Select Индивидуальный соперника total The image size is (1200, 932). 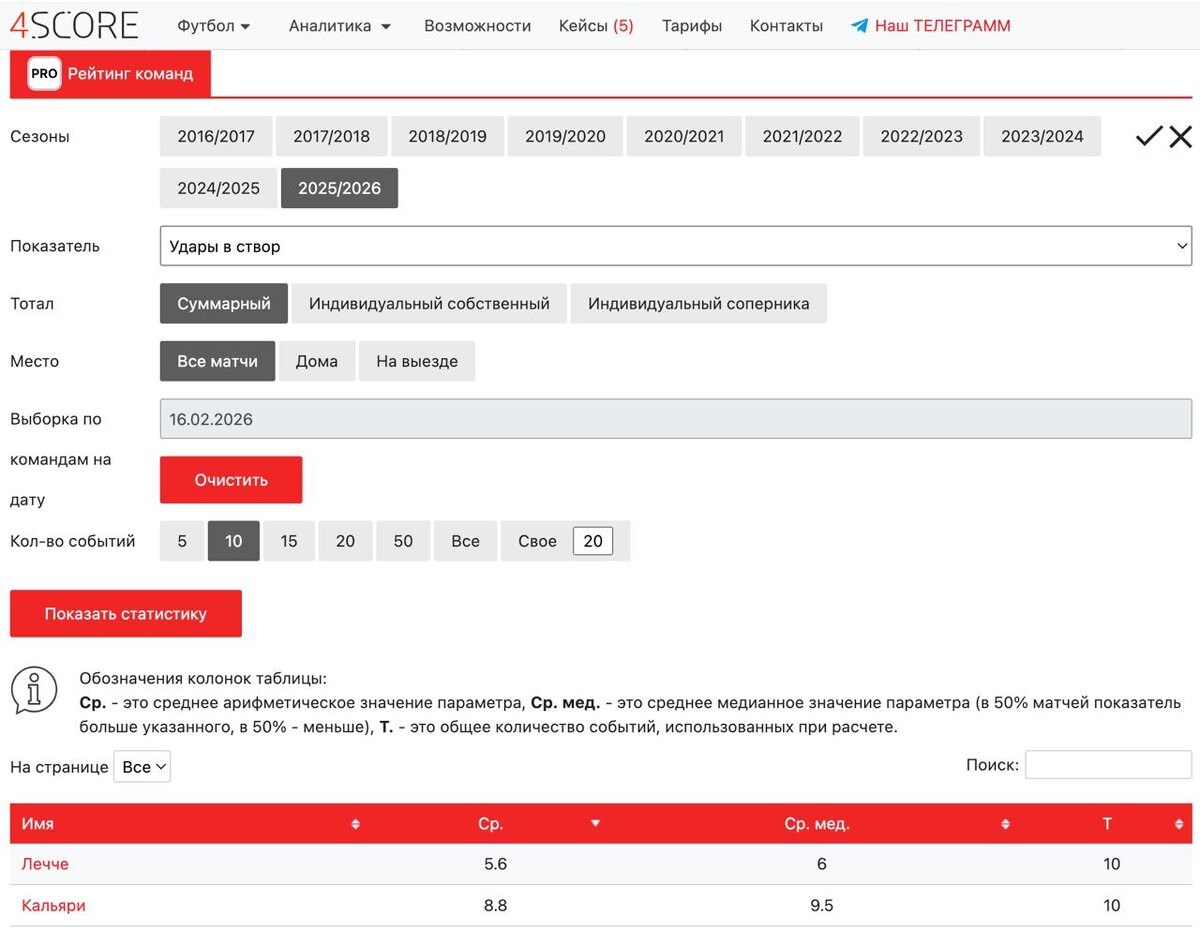(699, 304)
